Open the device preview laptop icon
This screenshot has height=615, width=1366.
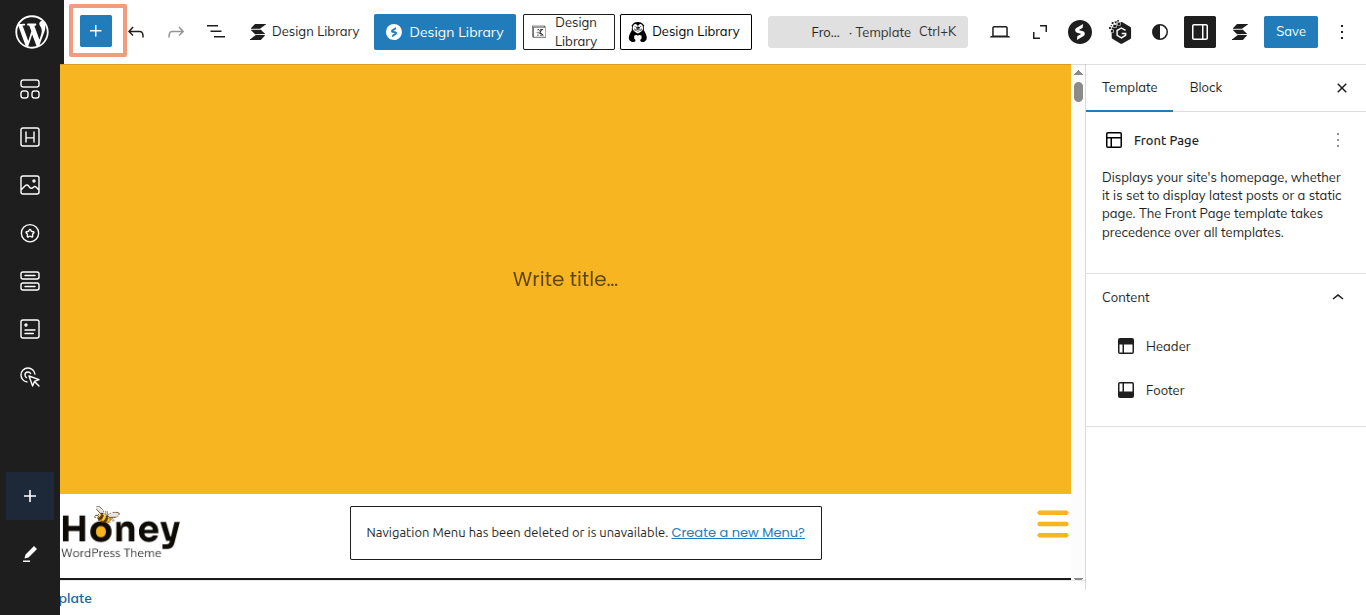pos(1000,32)
